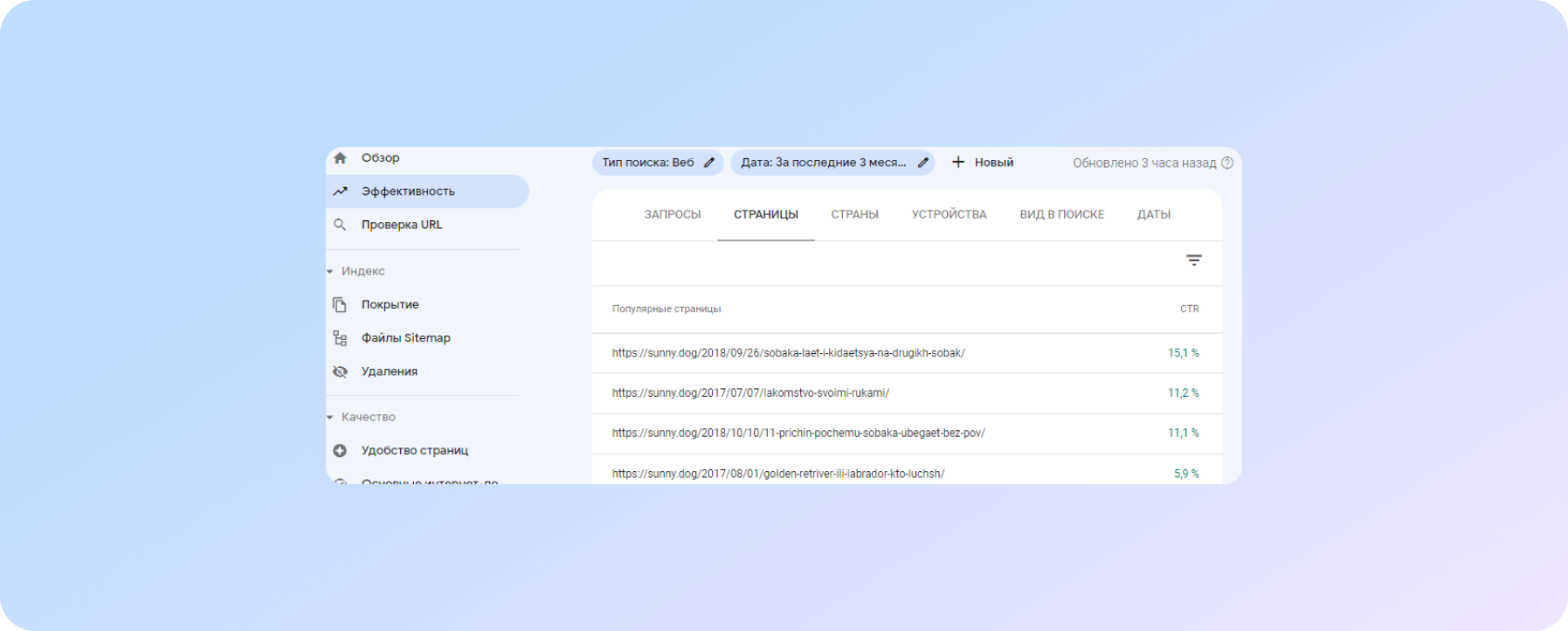Image resolution: width=1568 pixels, height=631 pixels.
Task: Open the Обзор home icon
Action: [x=340, y=158]
